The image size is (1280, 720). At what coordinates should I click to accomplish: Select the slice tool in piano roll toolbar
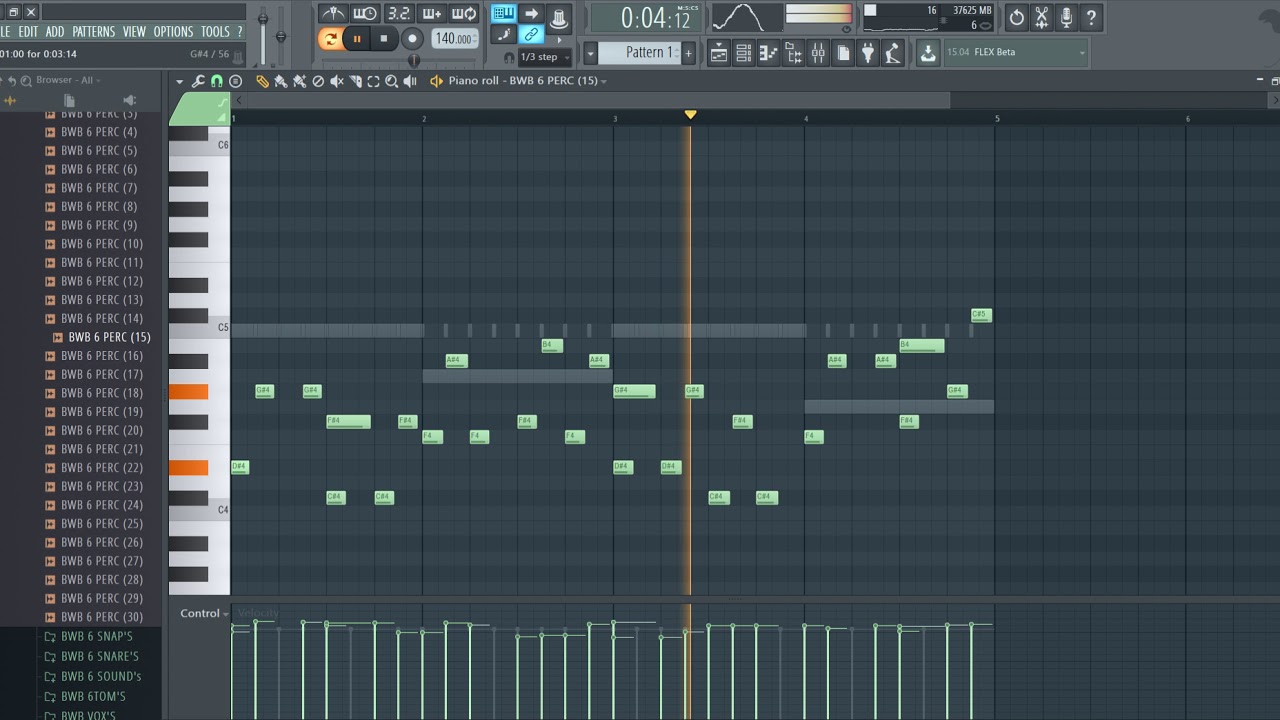355,81
